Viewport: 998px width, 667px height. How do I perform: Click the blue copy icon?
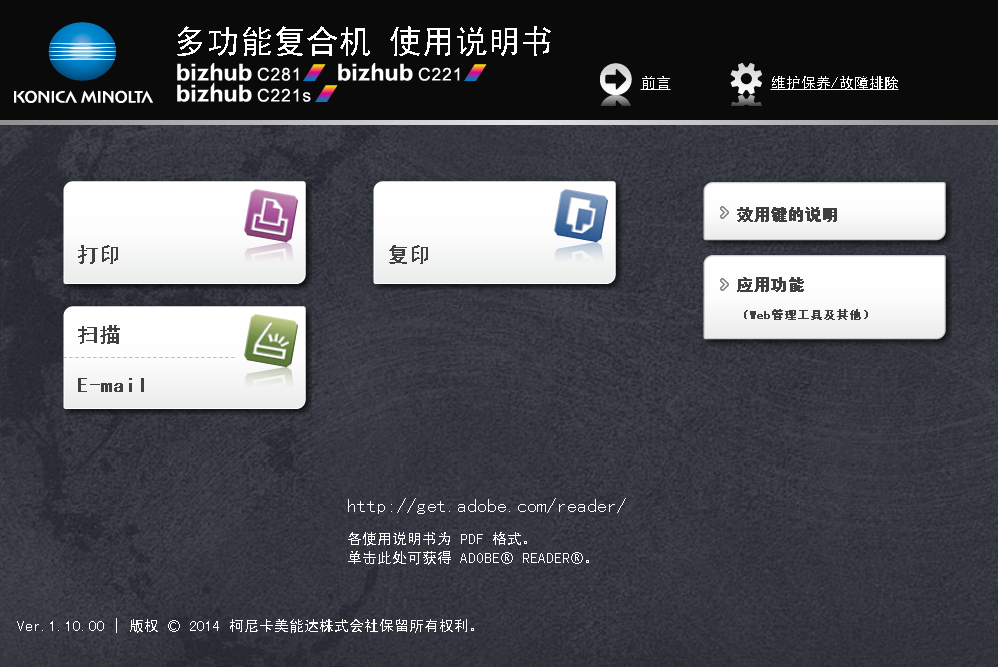point(580,215)
